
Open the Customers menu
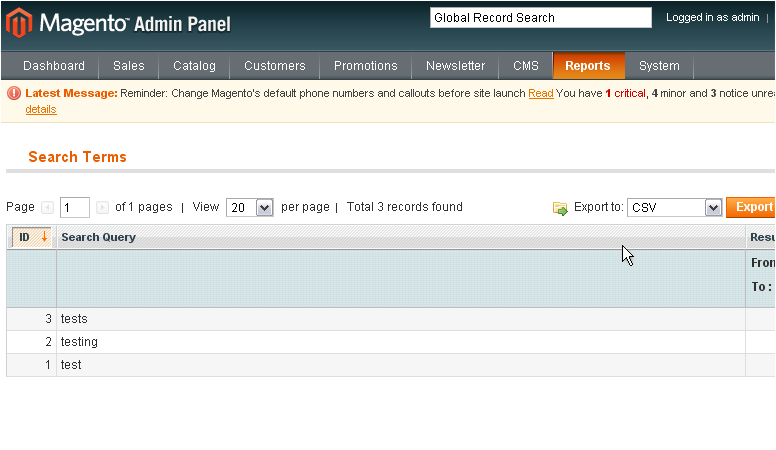pyautogui.click(x=274, y=66)
